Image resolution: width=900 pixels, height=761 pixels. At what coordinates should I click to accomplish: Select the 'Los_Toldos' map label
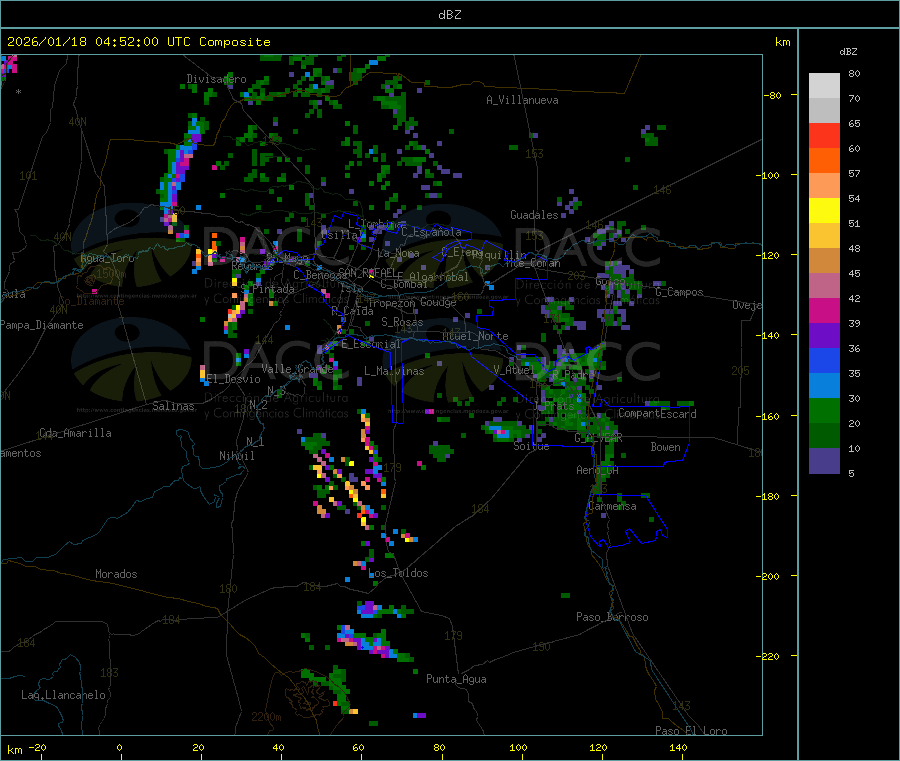(x=398, y=573)
